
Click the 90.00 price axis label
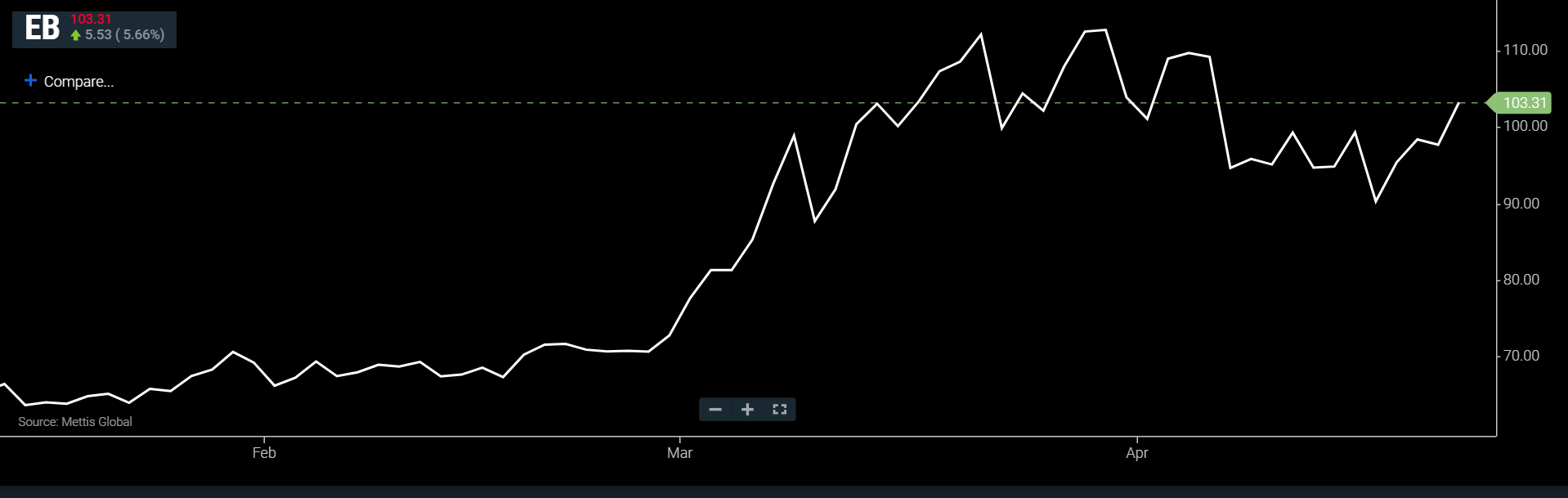(x=1521, y=204)
